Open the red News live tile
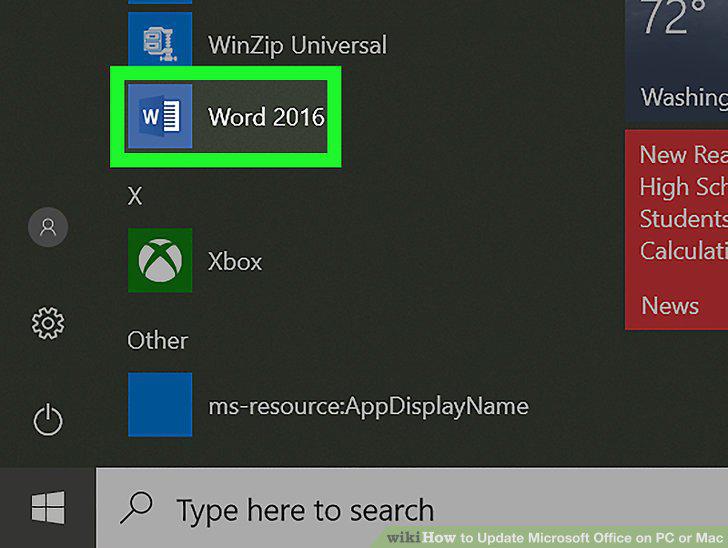The height and width of the screenshot is (548, 728). point(676,230)
